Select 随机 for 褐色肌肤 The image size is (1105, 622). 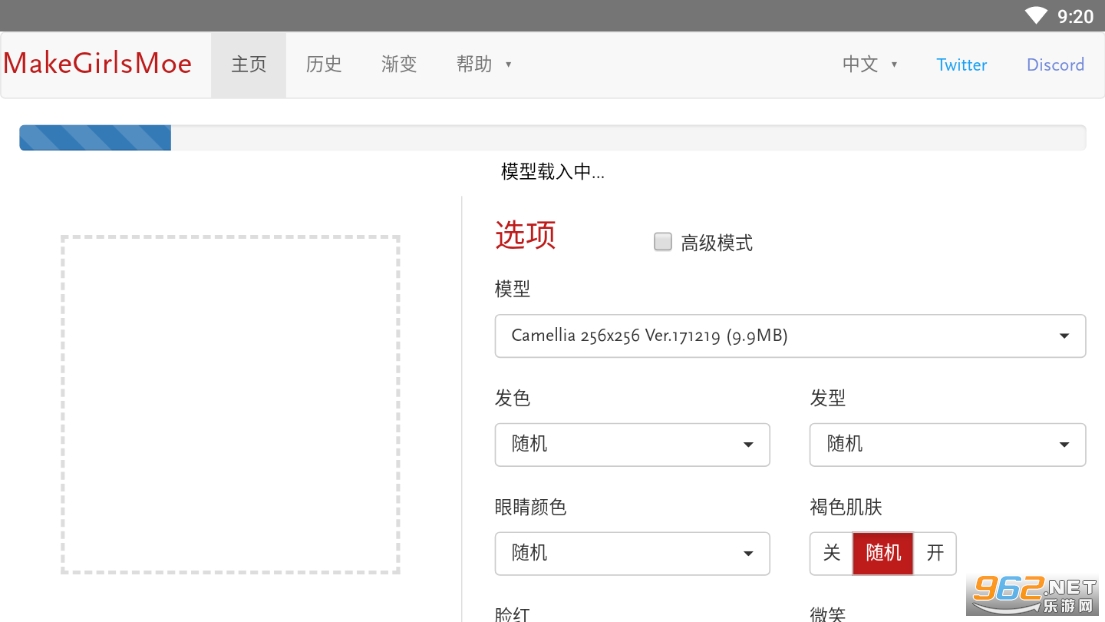click(x=882, y=553)
